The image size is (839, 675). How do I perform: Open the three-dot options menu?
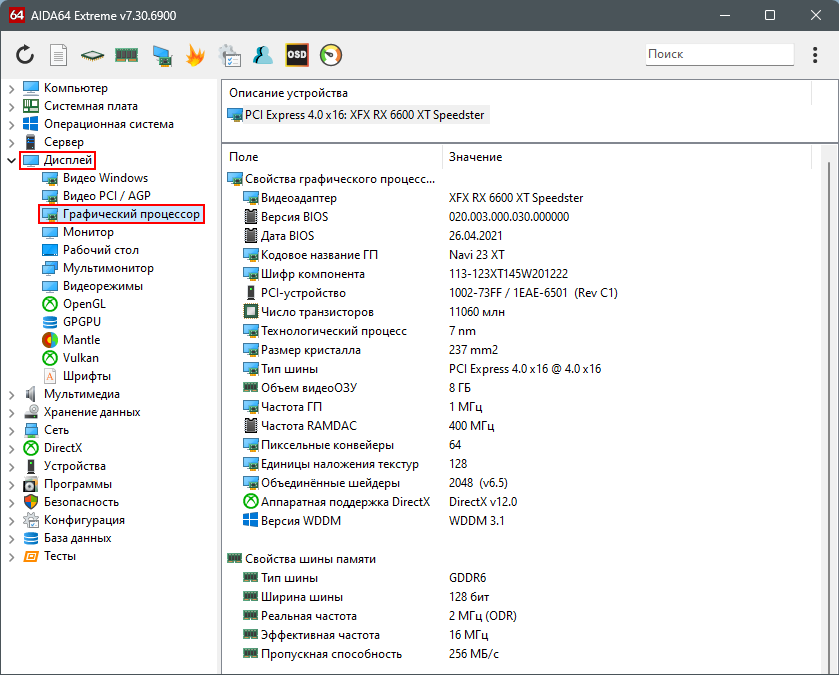[x=815, y=55]
